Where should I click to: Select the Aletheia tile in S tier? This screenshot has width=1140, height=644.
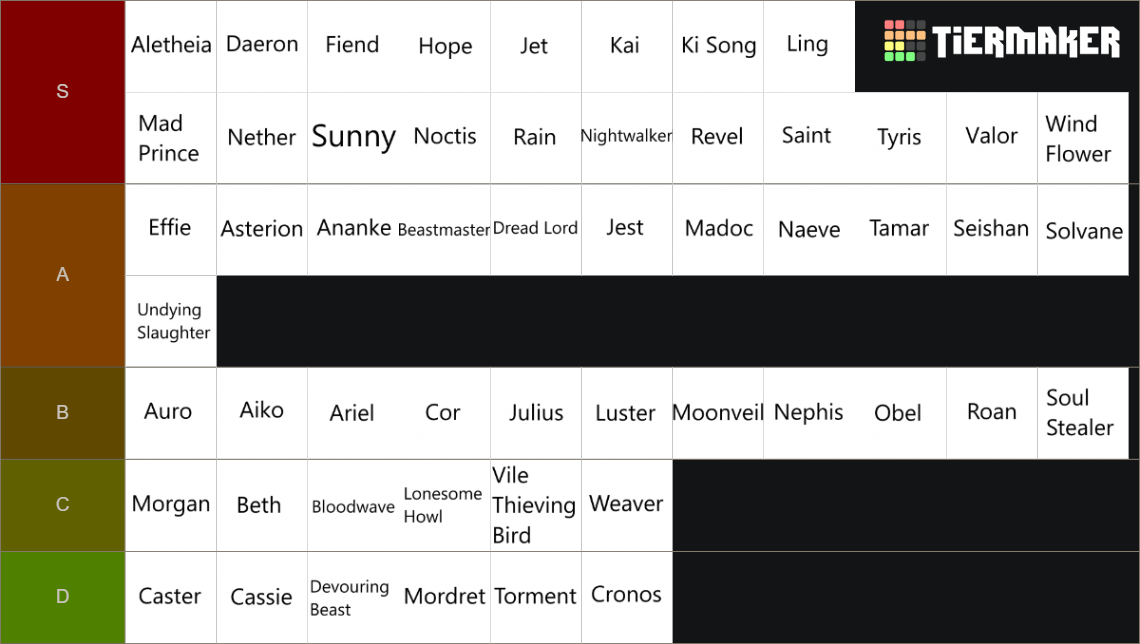[x=171, y=46]
